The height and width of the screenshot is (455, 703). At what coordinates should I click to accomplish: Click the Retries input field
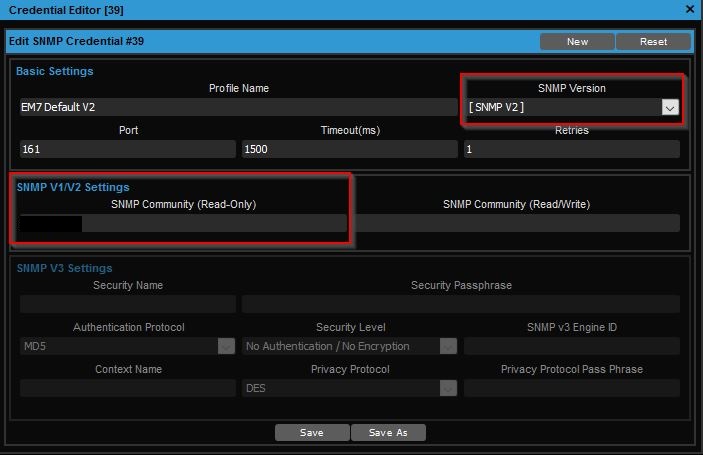click(571, 149)
